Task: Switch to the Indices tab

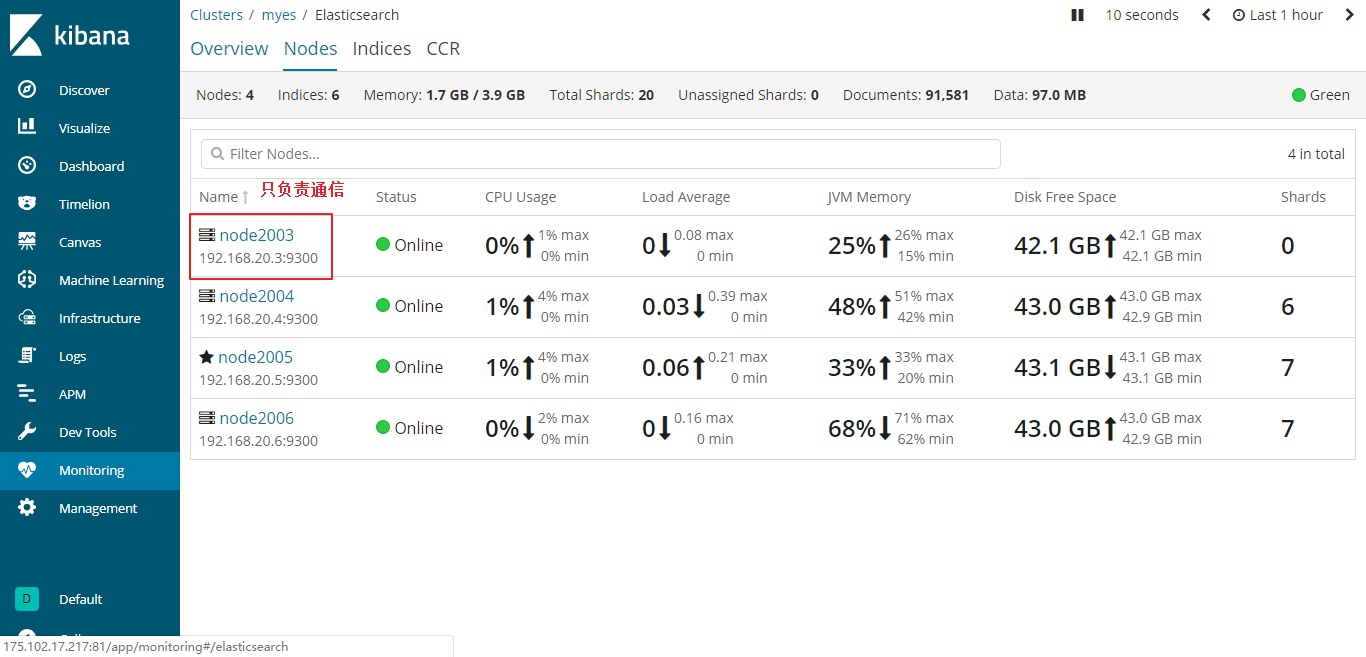Action: (382, 48)
